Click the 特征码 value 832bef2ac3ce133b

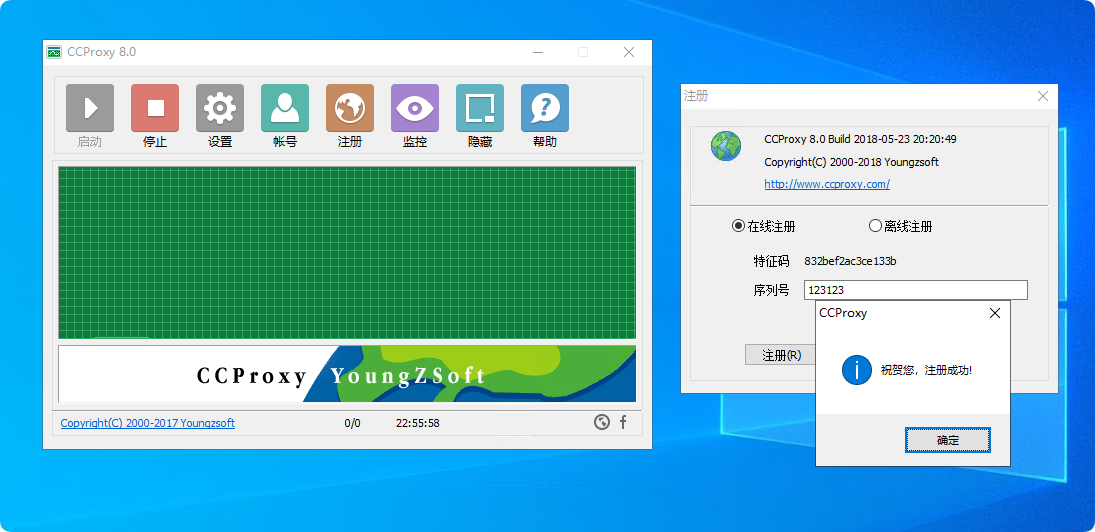[x=850, y=261]
